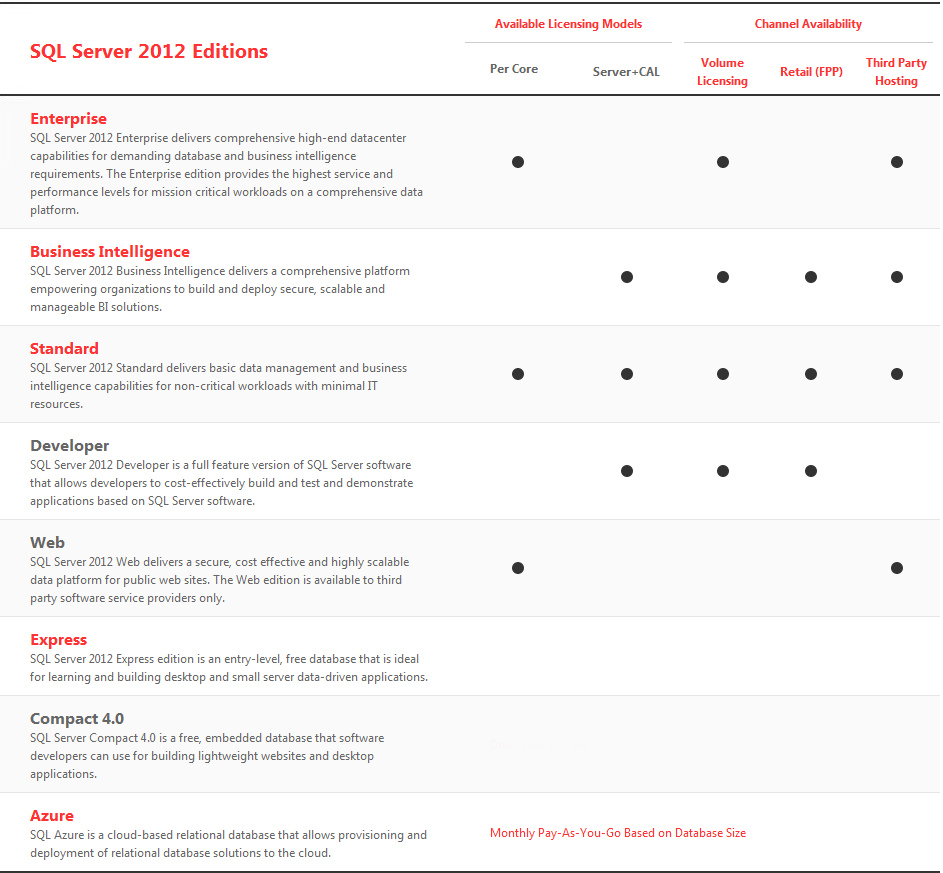Click the Business Intelligence description paragraph

point(220,289)
